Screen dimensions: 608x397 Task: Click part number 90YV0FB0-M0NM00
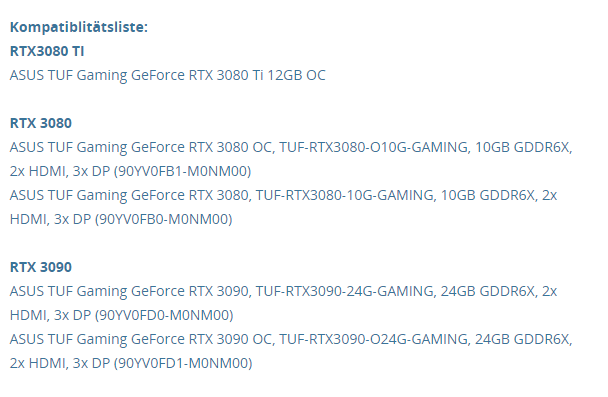165,219
